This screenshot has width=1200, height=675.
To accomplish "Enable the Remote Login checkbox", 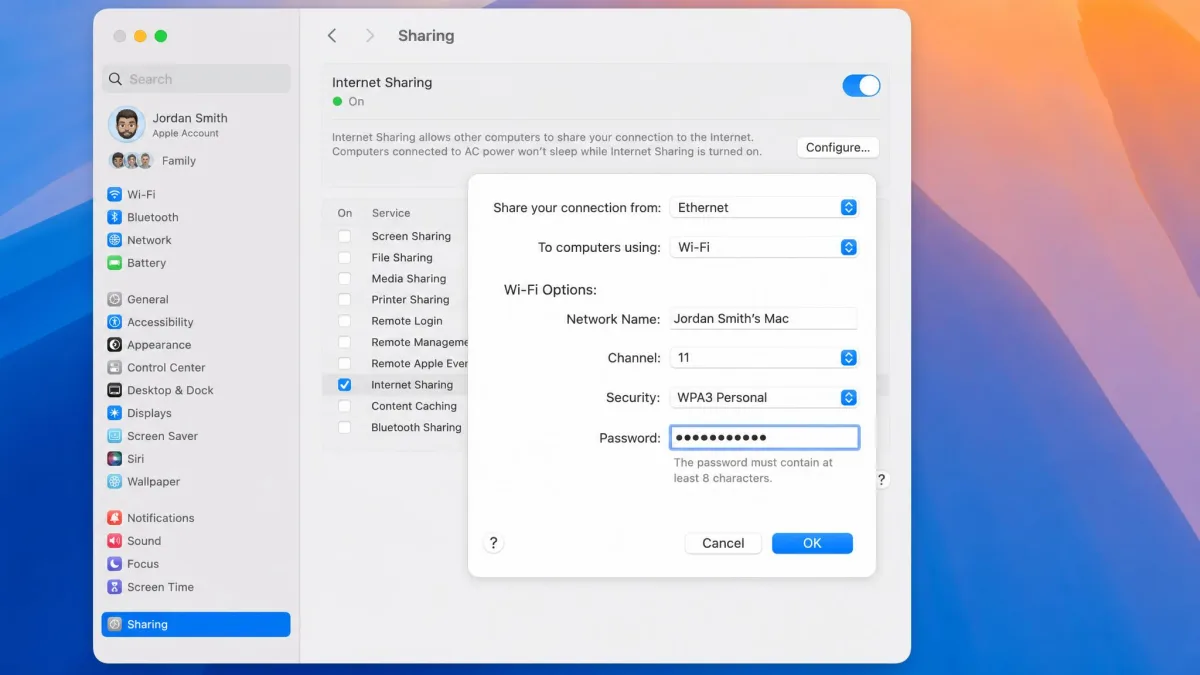I will point(345,321).
